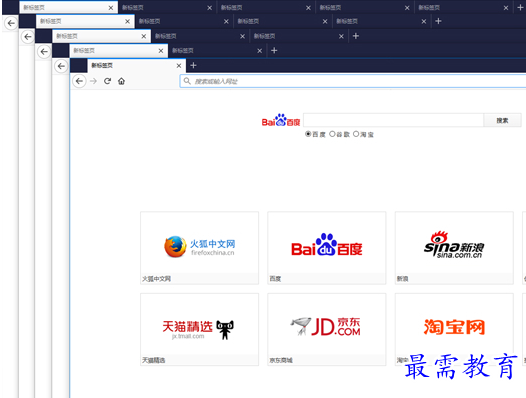Close the active tab in two-tab window

coord(161,51)
